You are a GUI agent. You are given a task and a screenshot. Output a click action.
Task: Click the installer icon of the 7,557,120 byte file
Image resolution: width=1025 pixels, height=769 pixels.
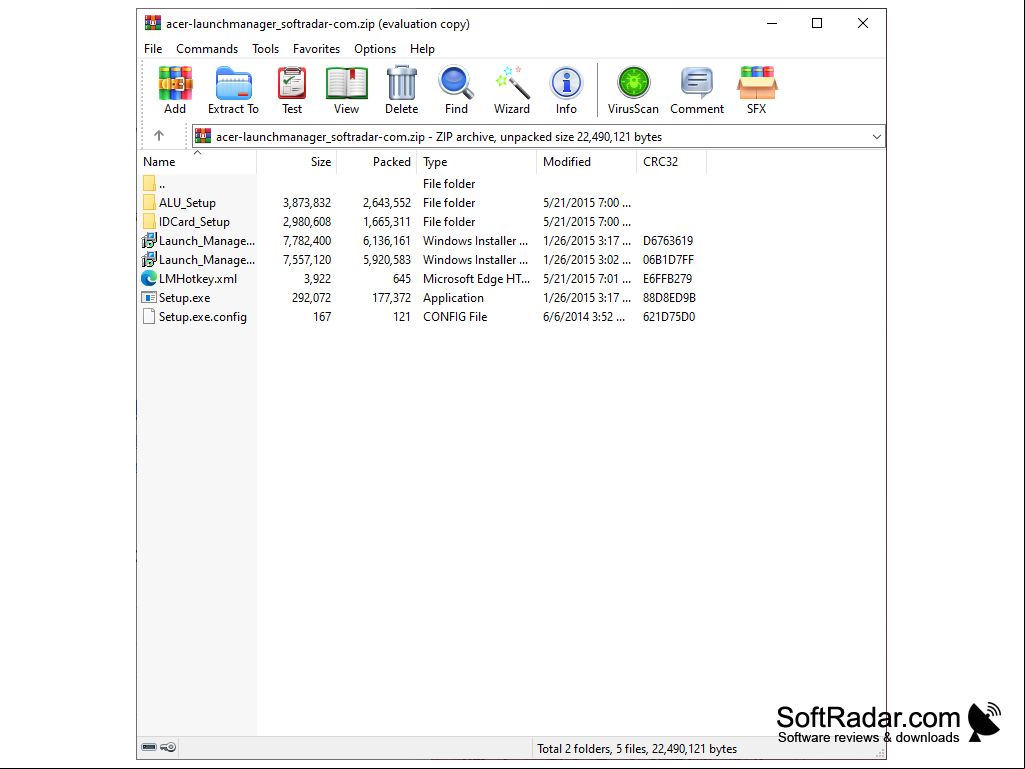[x=149, y=259]
